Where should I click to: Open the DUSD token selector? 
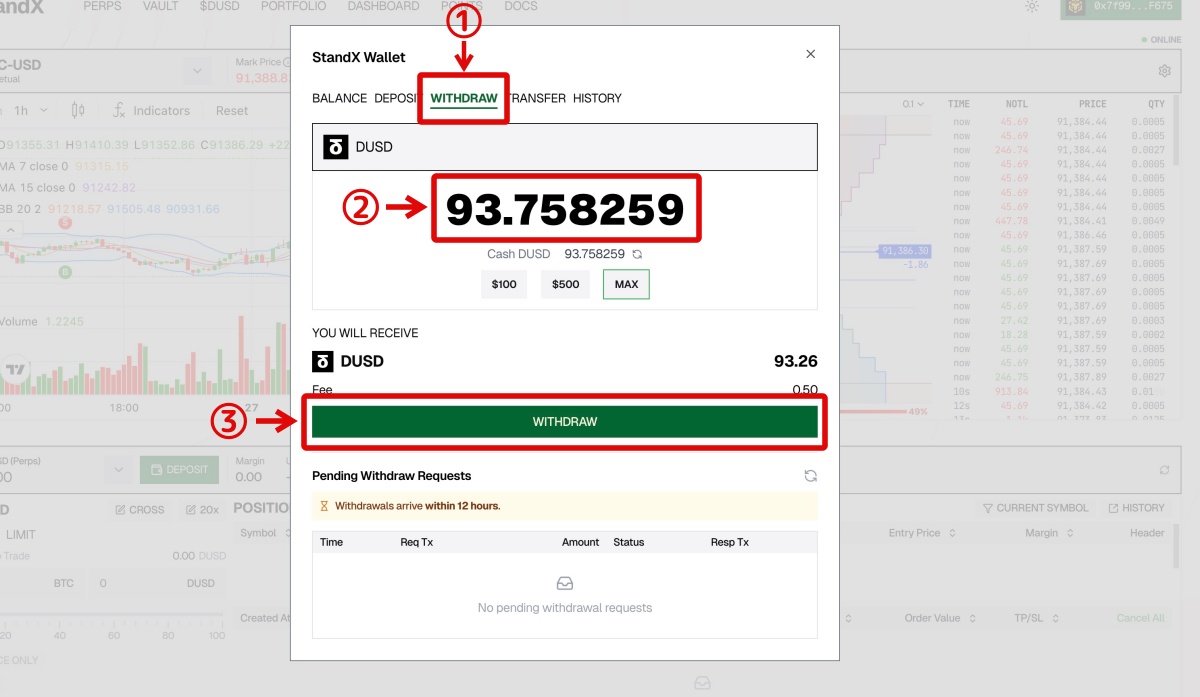point(564,147)
